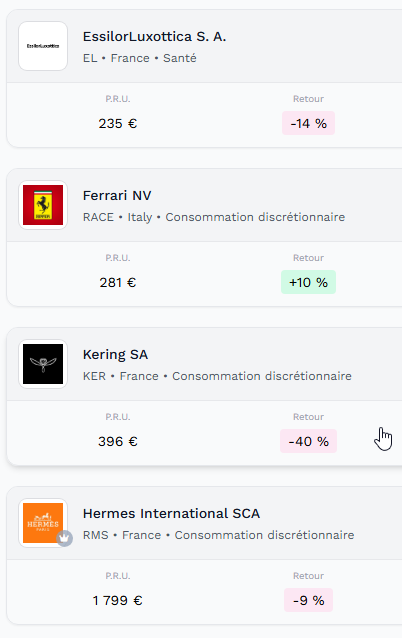Screen dimensions: 402x638
Task: Select the 235 € P.R.U. value
Action: pos(118,123)
